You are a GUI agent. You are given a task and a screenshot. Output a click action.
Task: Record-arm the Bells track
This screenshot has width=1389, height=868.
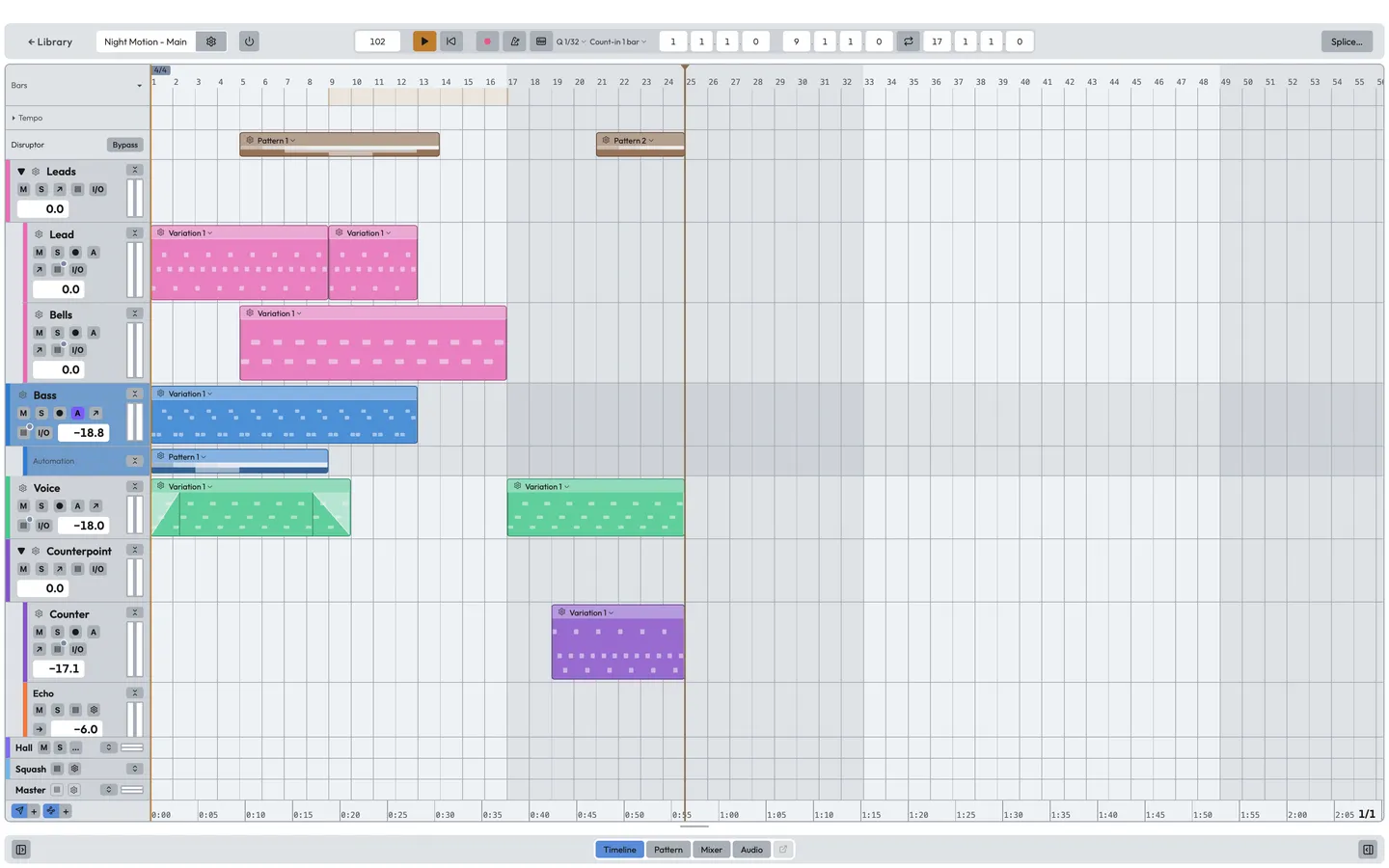[75, 333]
